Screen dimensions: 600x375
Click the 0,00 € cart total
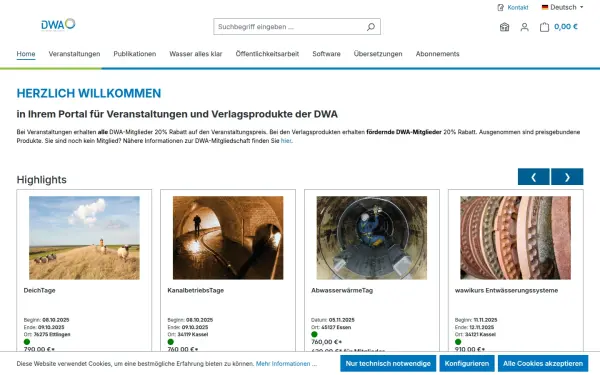[x=566, y=27]
